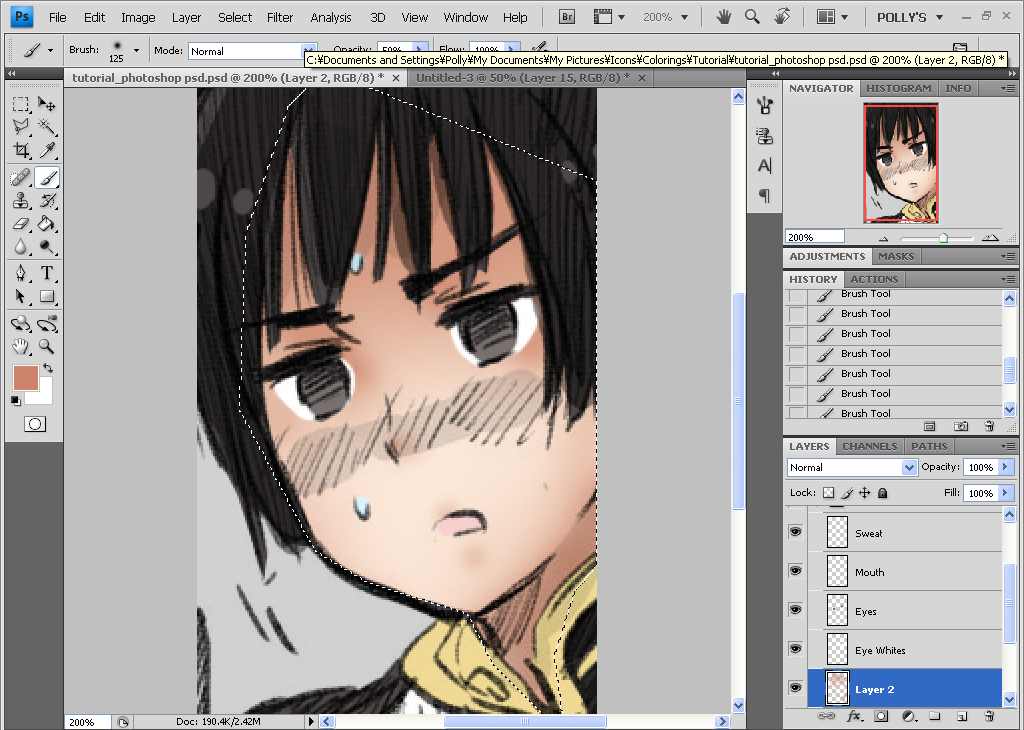Switch to the Histogram tab

(x=898, y=88)
